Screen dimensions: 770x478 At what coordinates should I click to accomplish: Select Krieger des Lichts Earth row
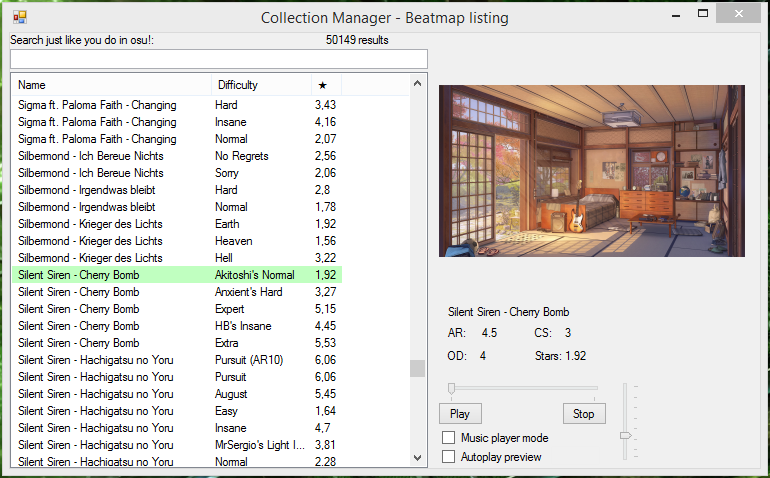point(177,224)
